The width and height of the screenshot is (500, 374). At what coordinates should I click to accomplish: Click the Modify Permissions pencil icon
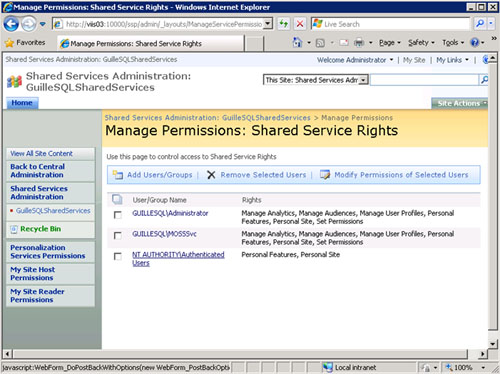pos(325,175)
